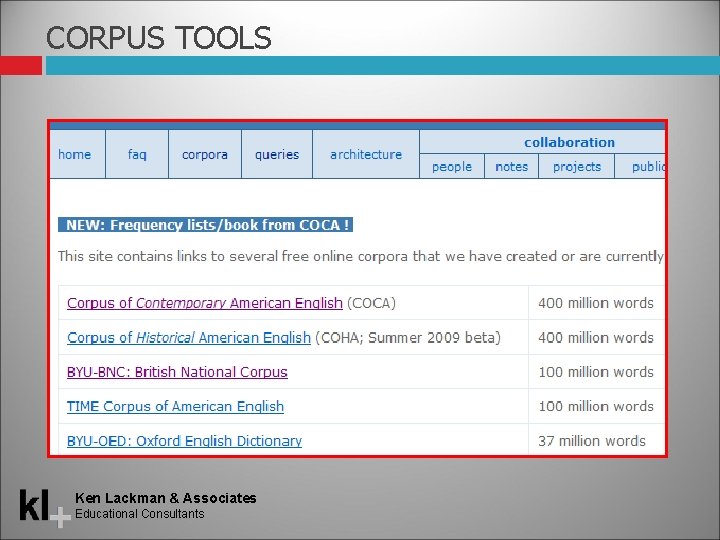The height and width of the screenshot is (540, 720).
Task: Go to the queries tab
Action: (277, 154)
